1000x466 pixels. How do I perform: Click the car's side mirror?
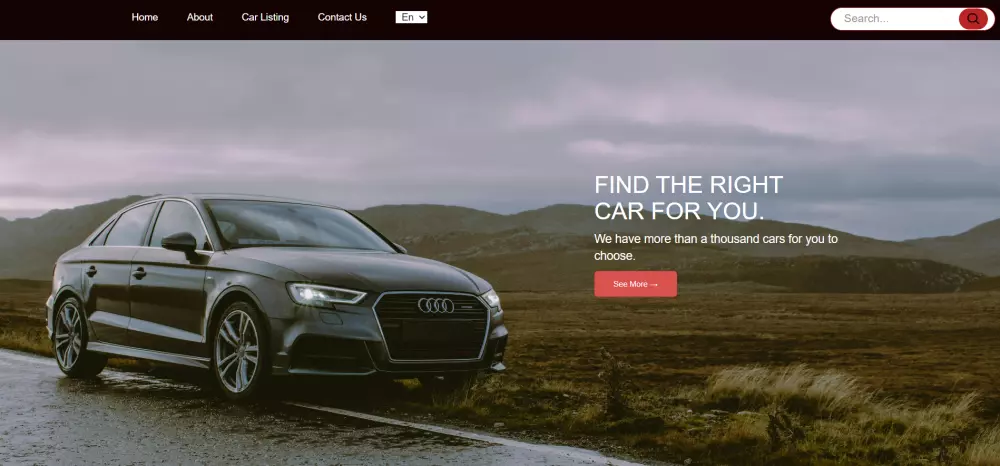180,243
